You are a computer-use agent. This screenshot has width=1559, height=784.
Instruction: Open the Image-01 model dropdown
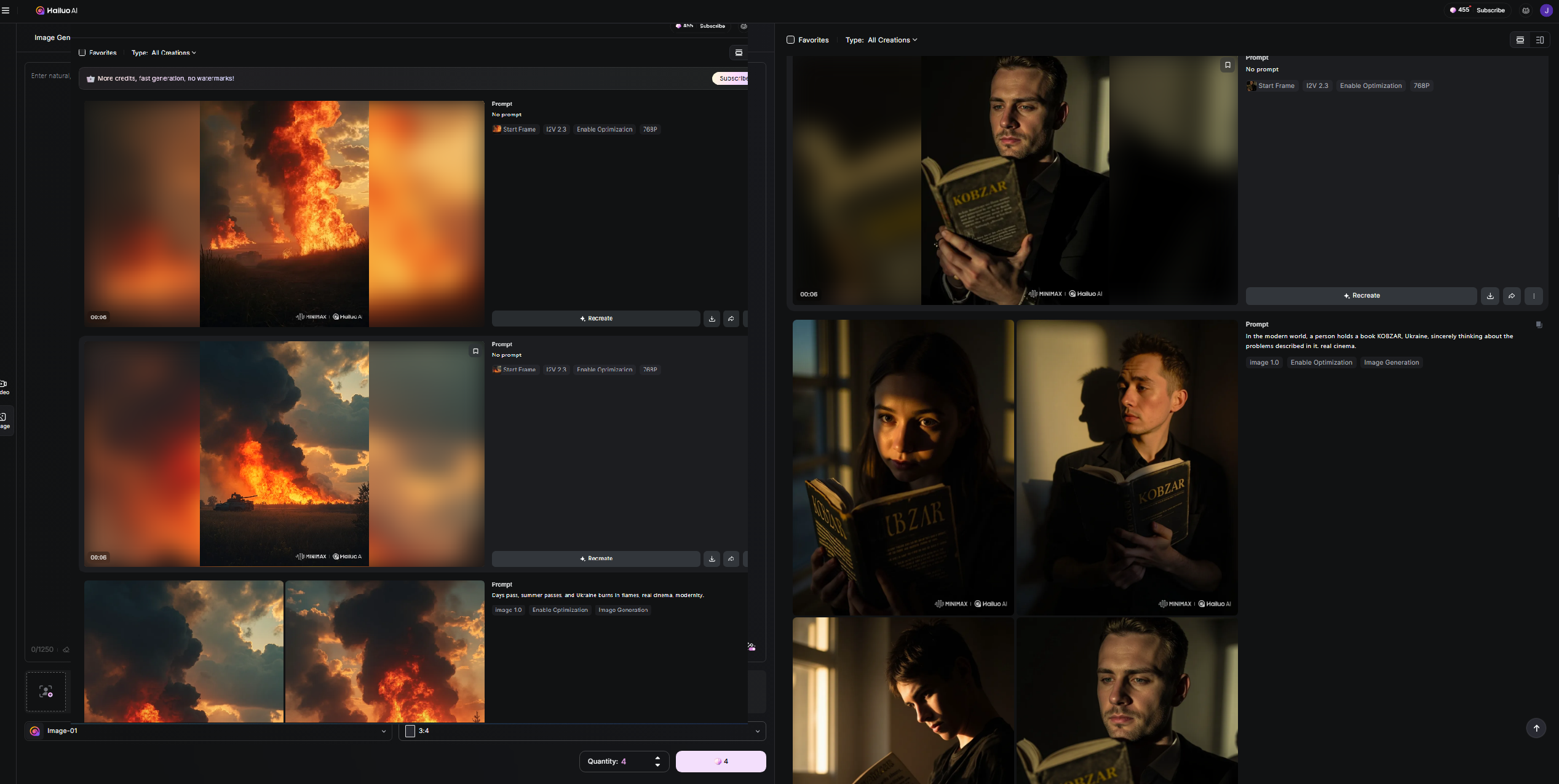[208, 731]
